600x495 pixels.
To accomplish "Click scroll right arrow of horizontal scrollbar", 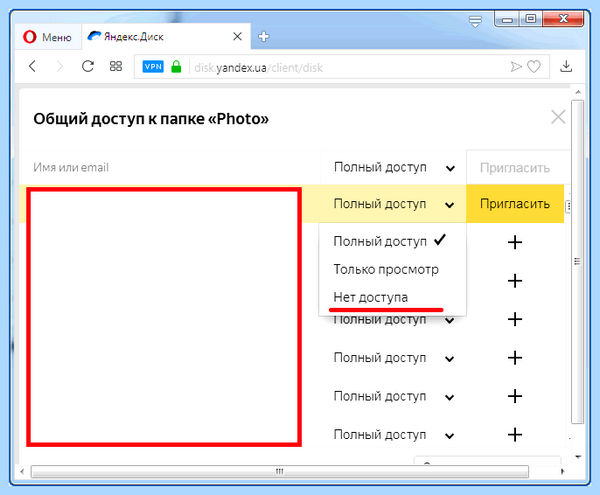I will pyautogui.click(x=562, y=471).
